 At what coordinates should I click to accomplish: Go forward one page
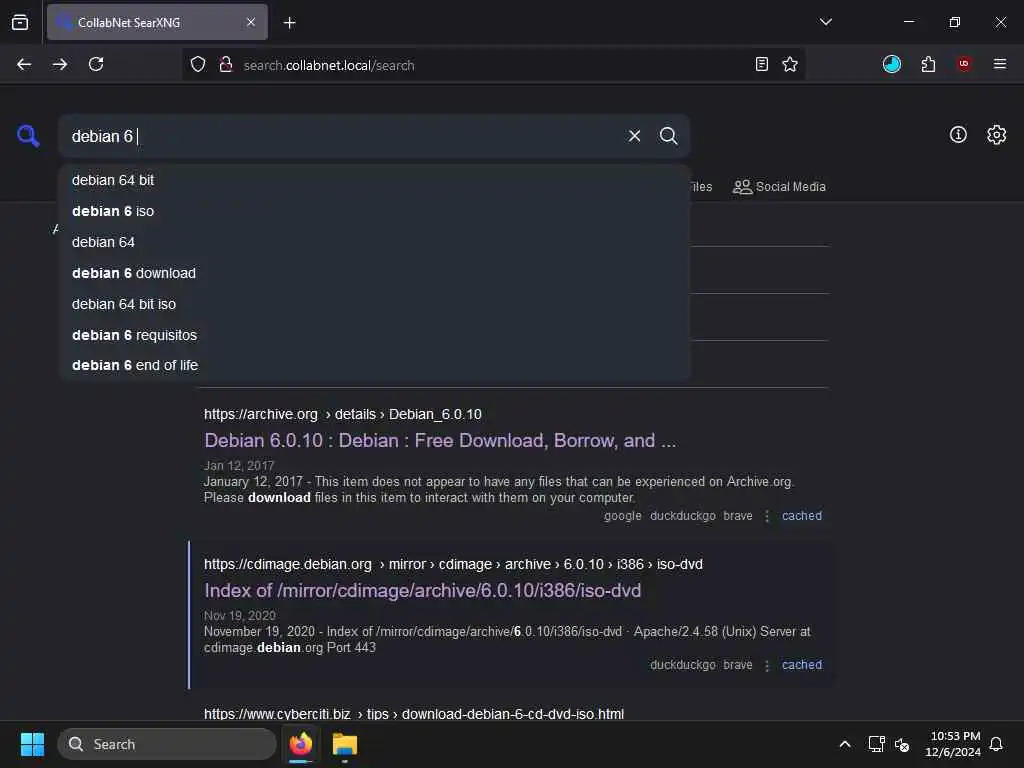pos(60,64)
